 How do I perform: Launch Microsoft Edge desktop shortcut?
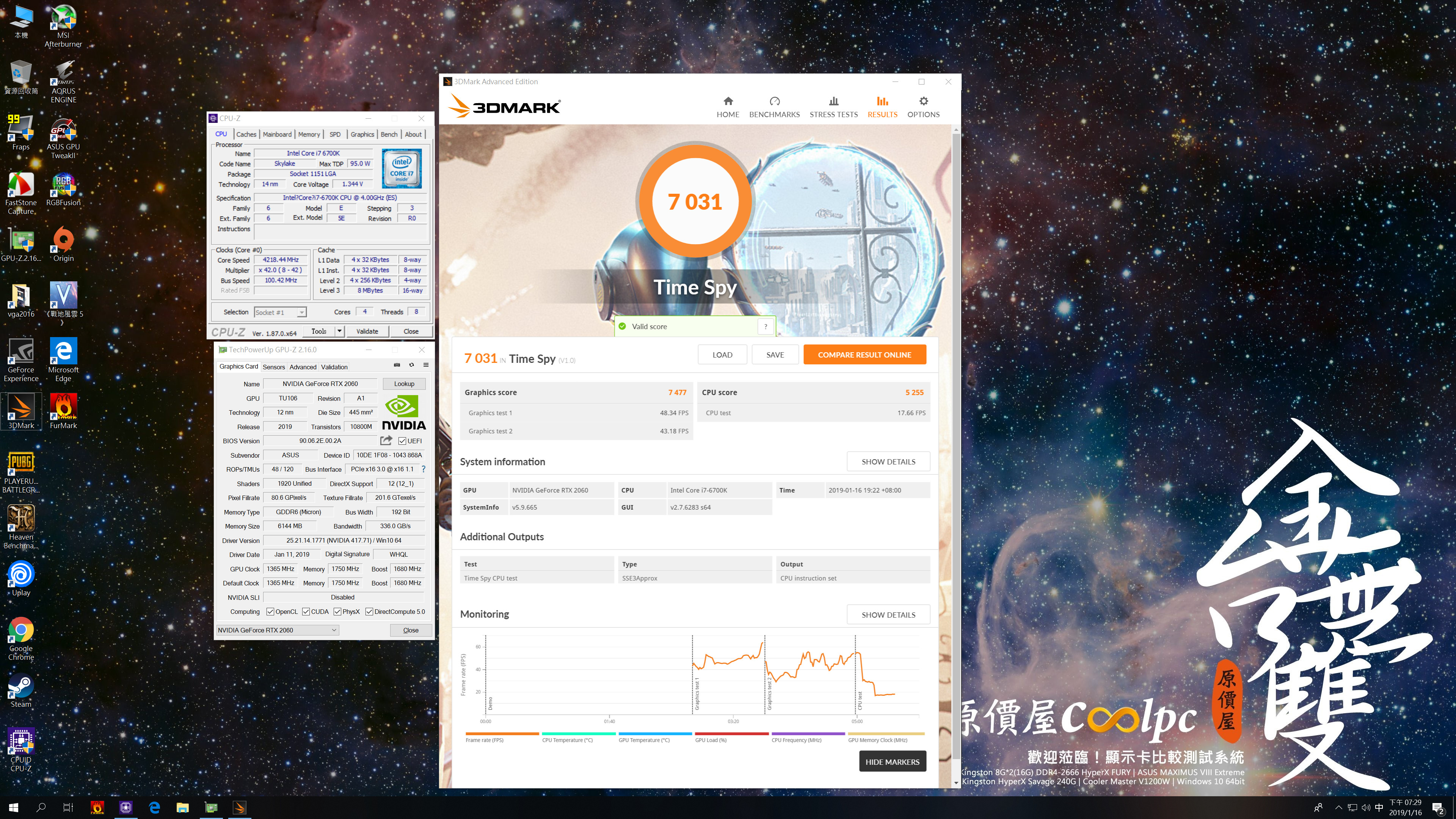63,361
